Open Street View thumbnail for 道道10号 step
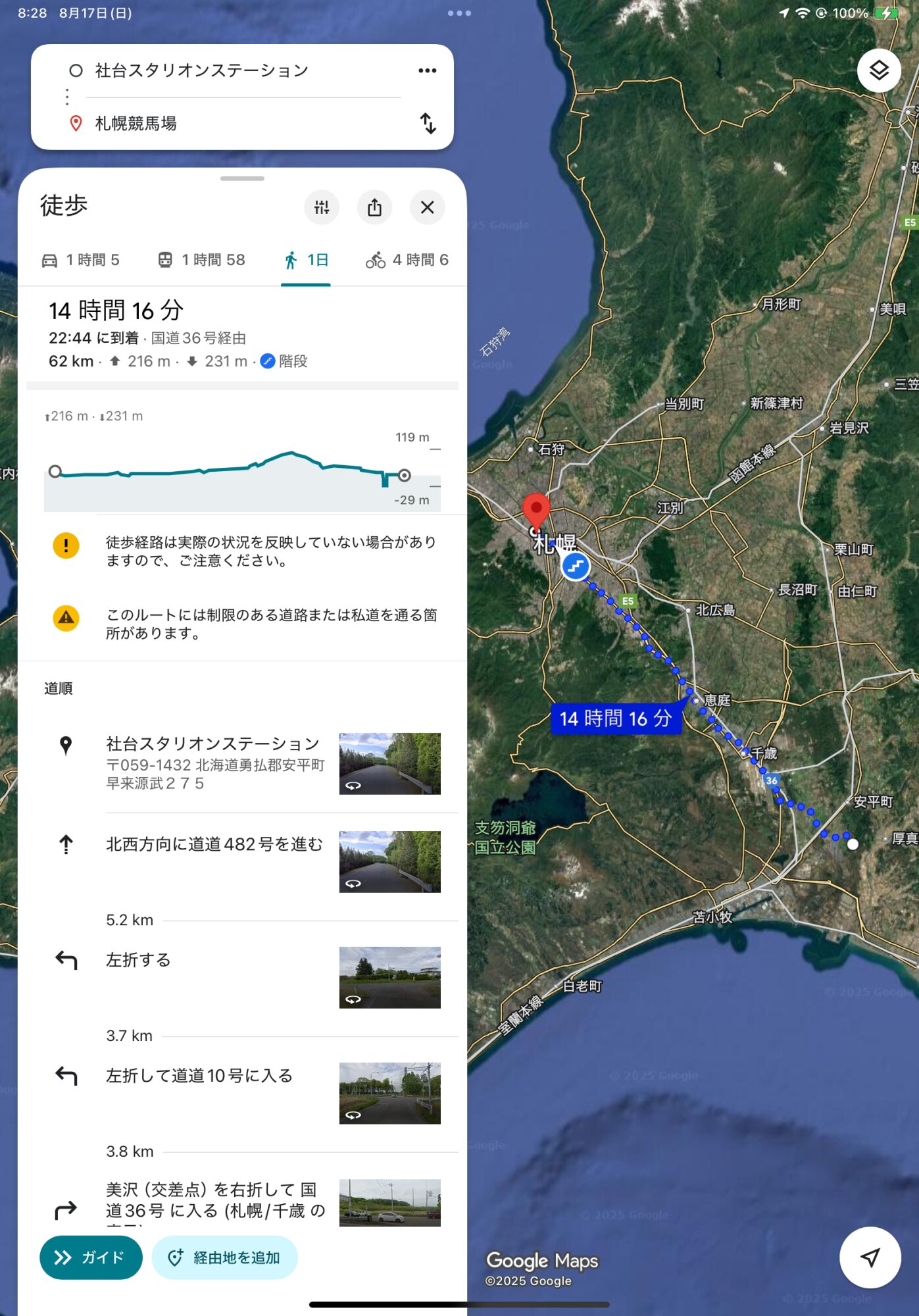The height and width of the screenshot is (1316, 919). coord(390,1094)
